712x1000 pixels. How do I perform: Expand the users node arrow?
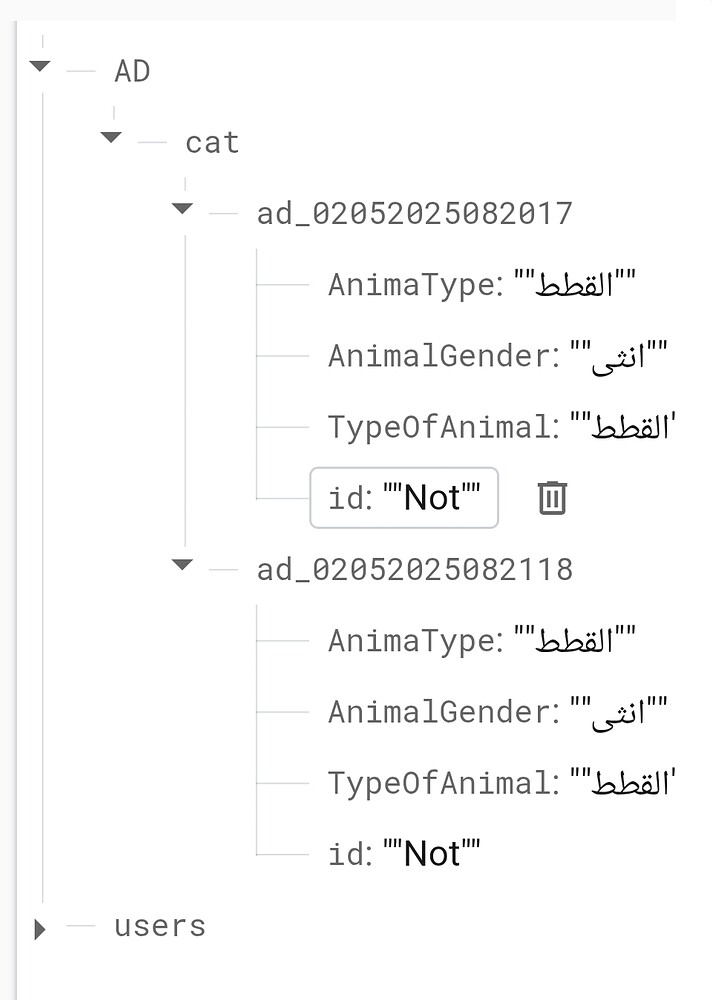point(40,929)
